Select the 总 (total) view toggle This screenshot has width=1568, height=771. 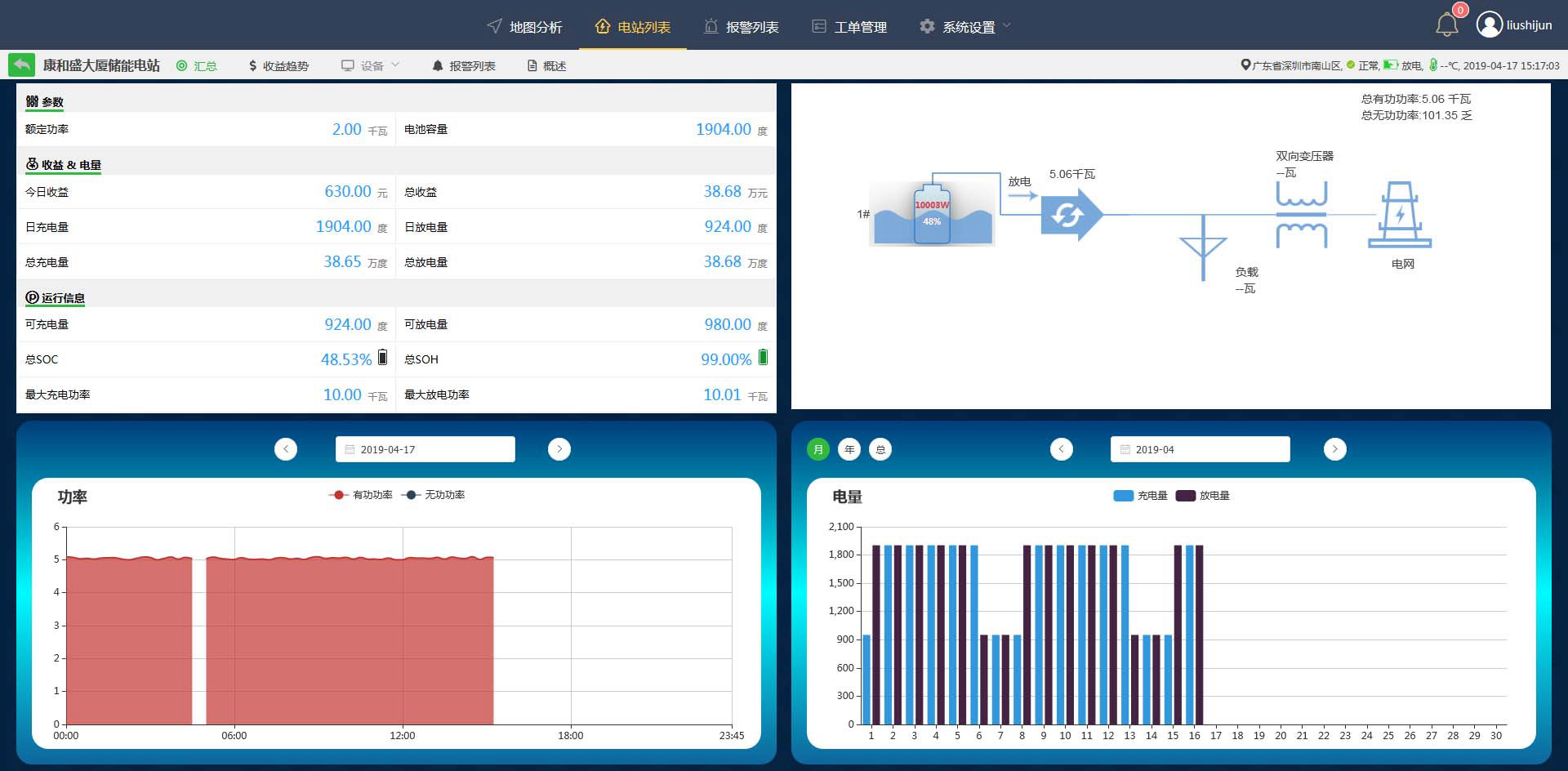(x=880, y=449)
